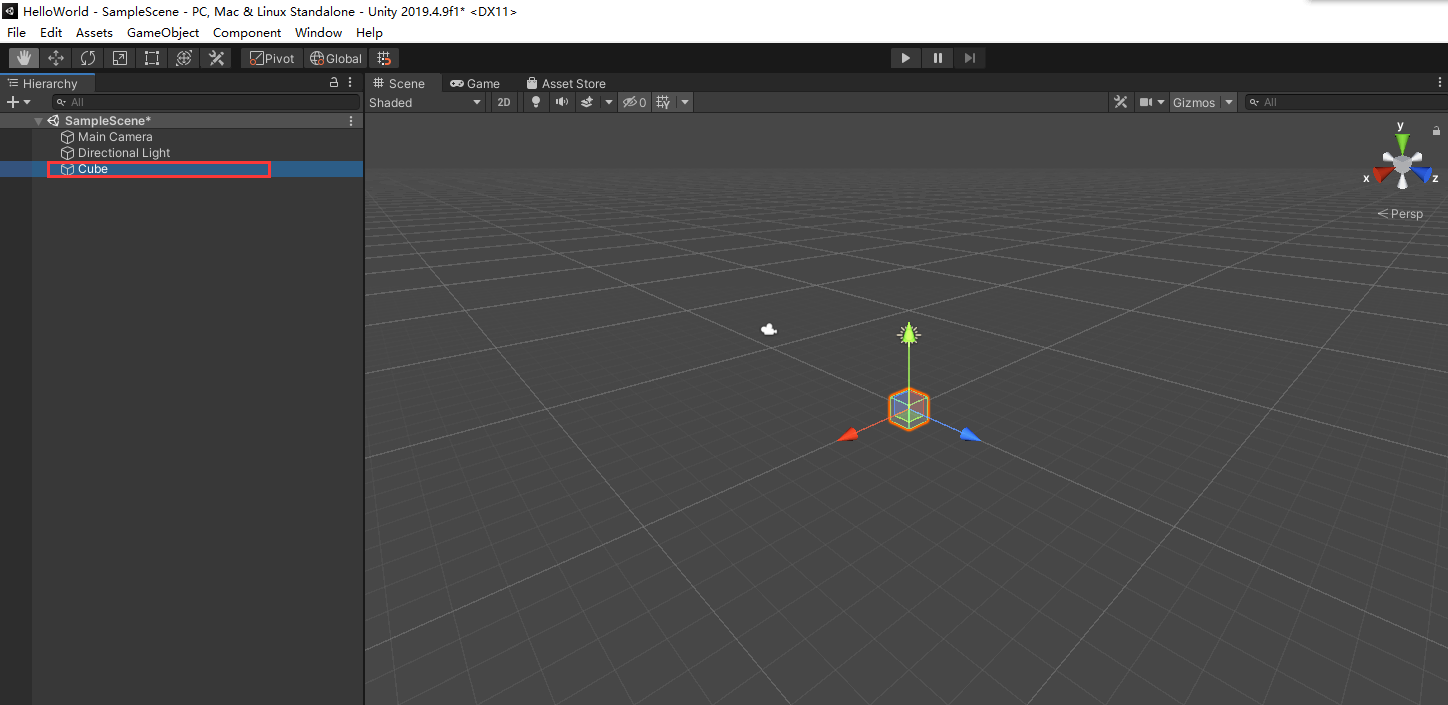Open the custom editor tools button
The height and width of the screenshot is (705, 1448).
click(216, 58)
